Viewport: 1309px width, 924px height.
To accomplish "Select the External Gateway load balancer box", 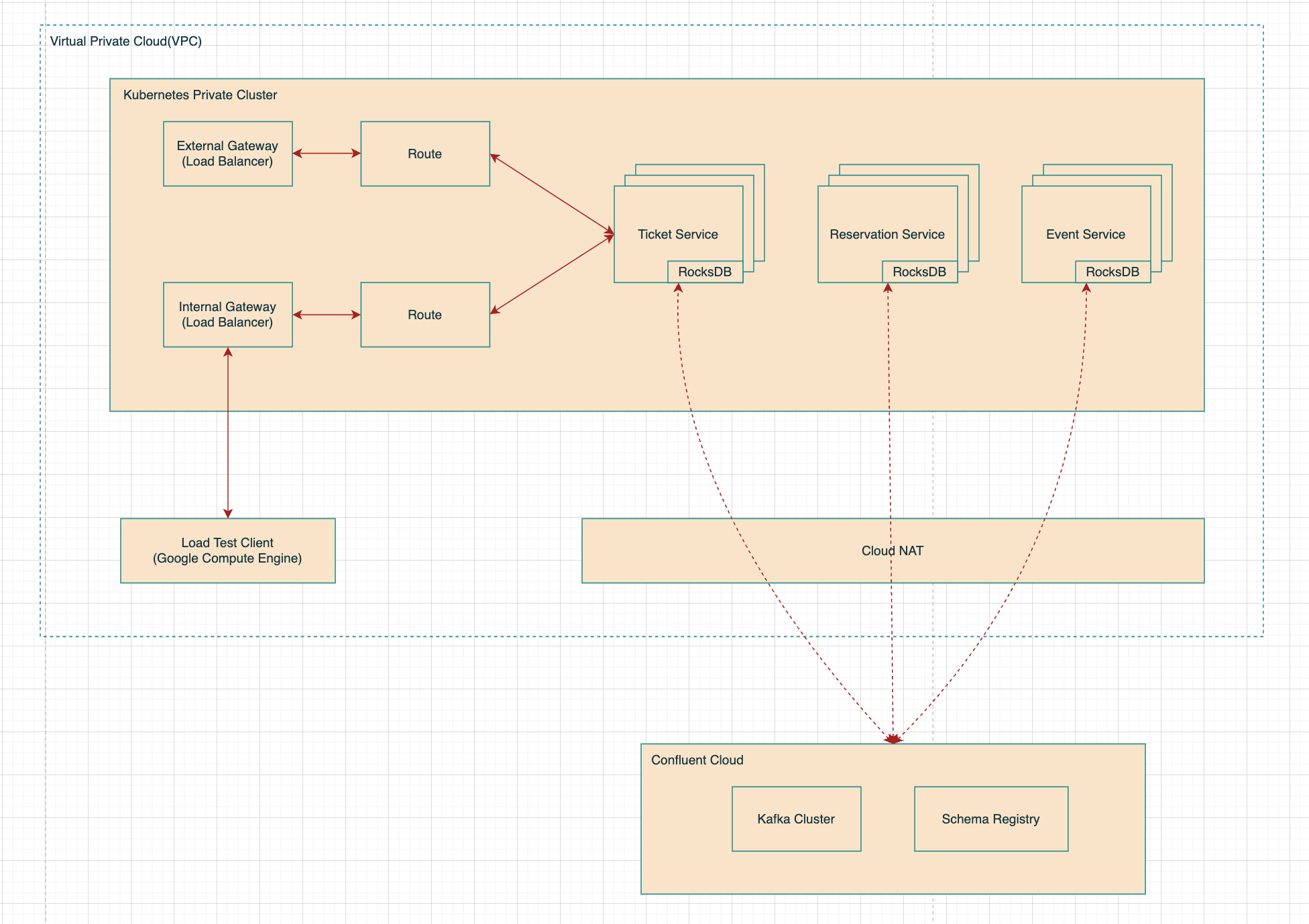I will (x=227, y=154).
